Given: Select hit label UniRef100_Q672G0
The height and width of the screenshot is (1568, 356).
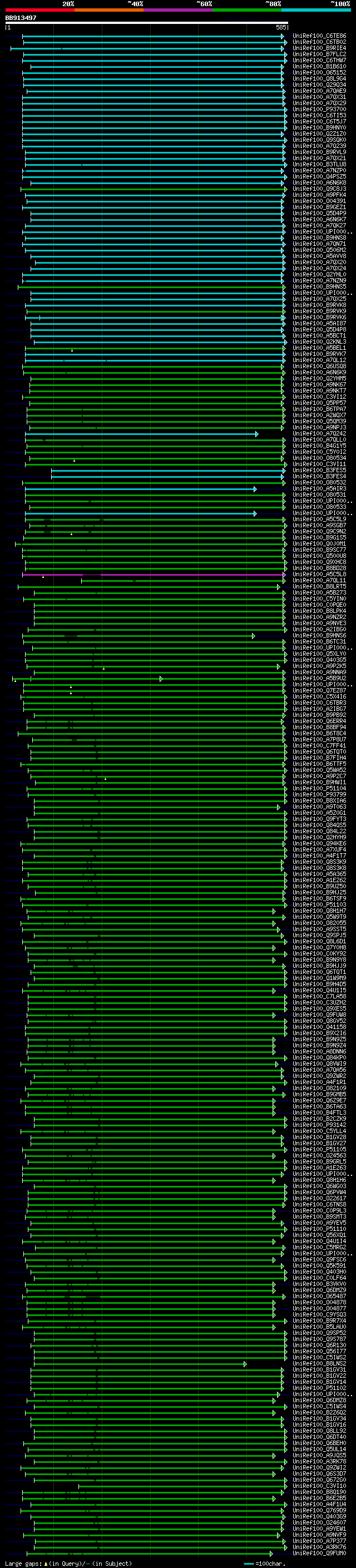Looking at the screenshot, I should click(319, 1480).
